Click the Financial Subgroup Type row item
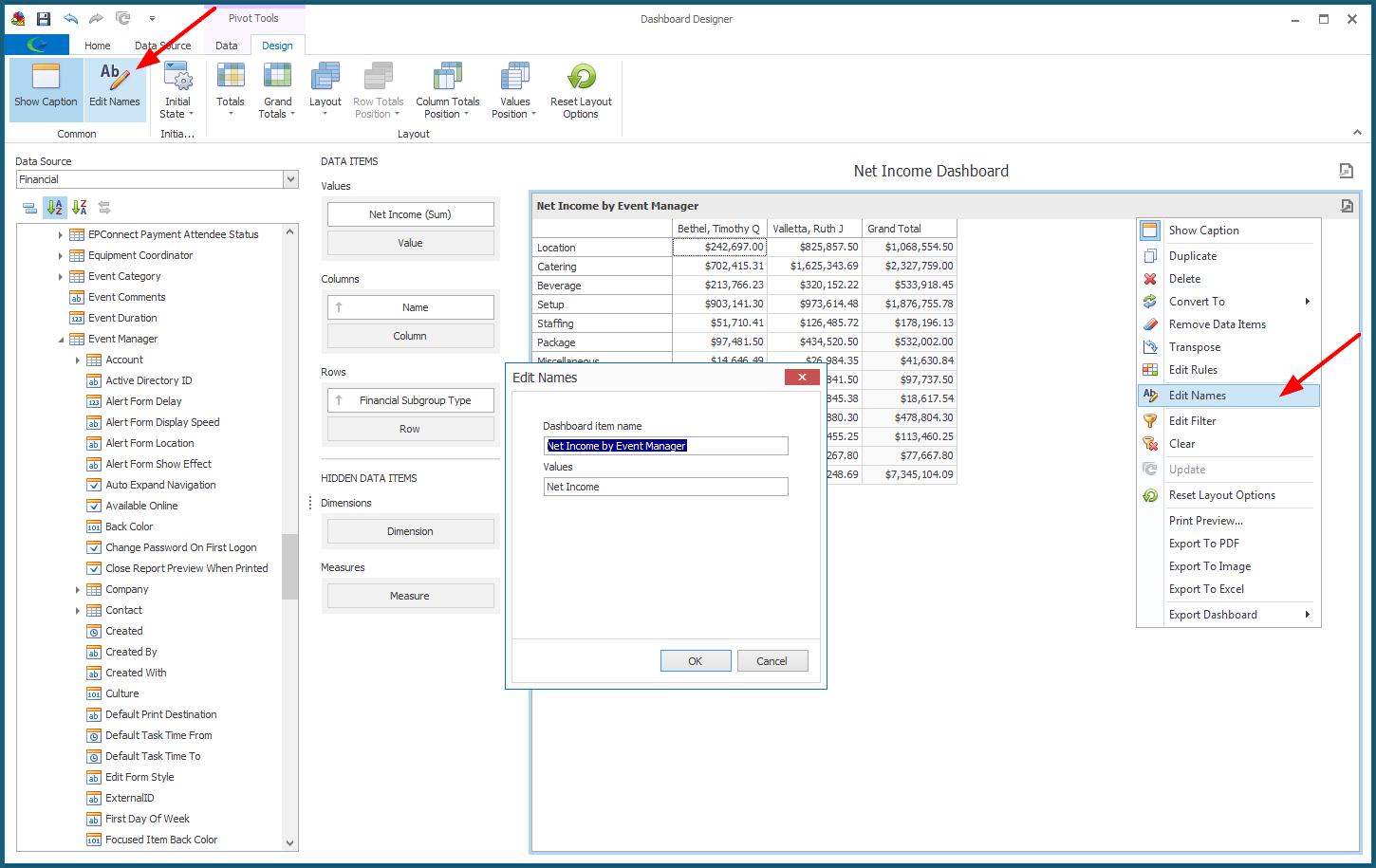This screenshot has width=1376, height=868. [x=410, y=400]
